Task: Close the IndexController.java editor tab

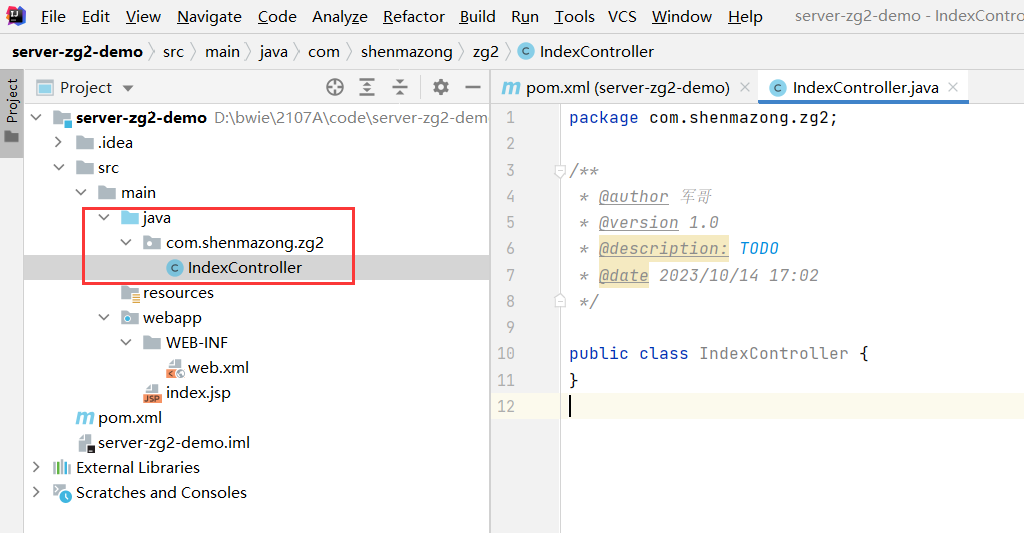Action: click(953, 88)
